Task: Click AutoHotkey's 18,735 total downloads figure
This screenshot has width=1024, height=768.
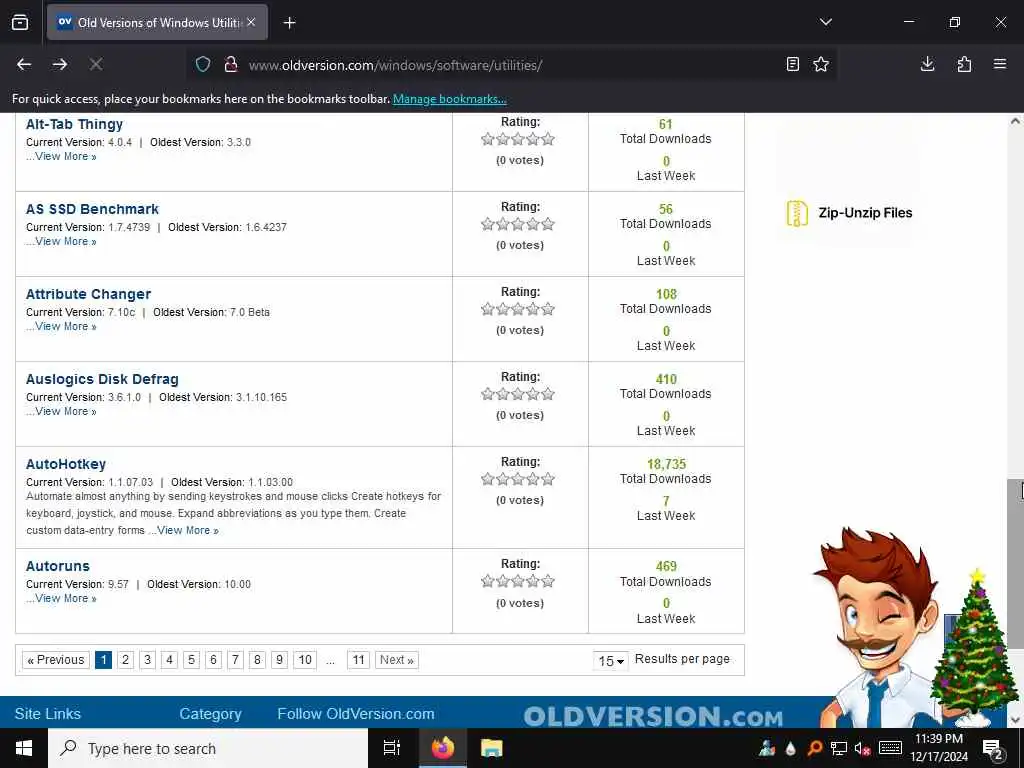Action: point(666,464)
